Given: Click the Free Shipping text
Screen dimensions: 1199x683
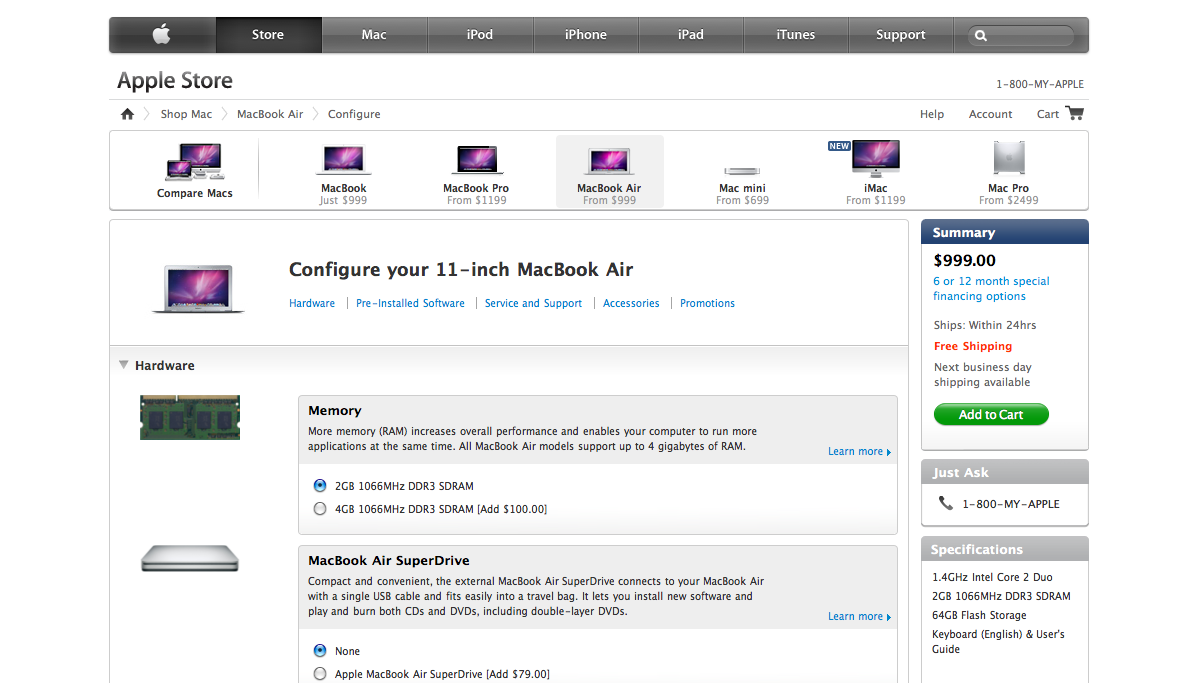Looking at the screenshot, I should coord(973,346).
